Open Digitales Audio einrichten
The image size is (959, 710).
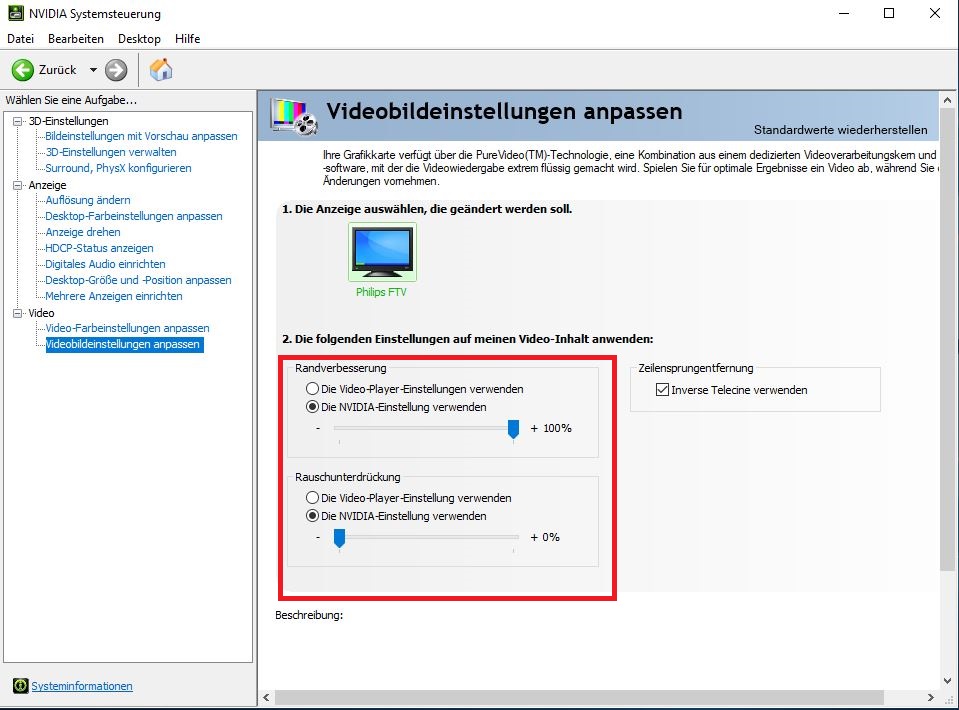105,264
